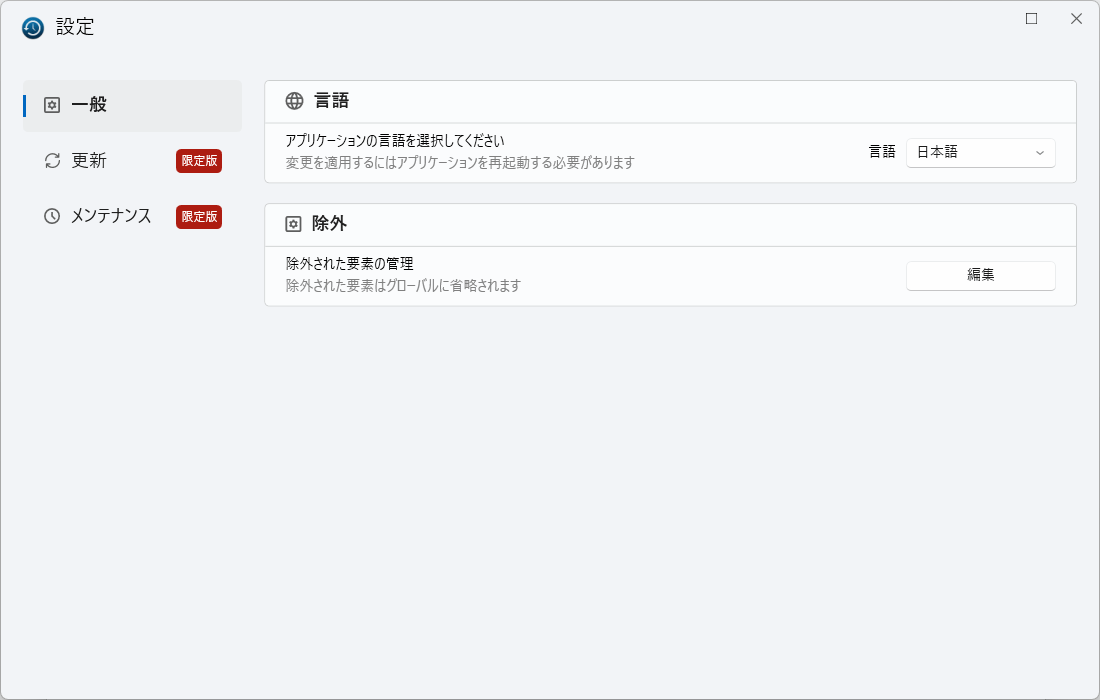This screenshot has height=700, width=1100.
Task: Click the 限定版 badge next to 更新
Action: click(199, 161)
